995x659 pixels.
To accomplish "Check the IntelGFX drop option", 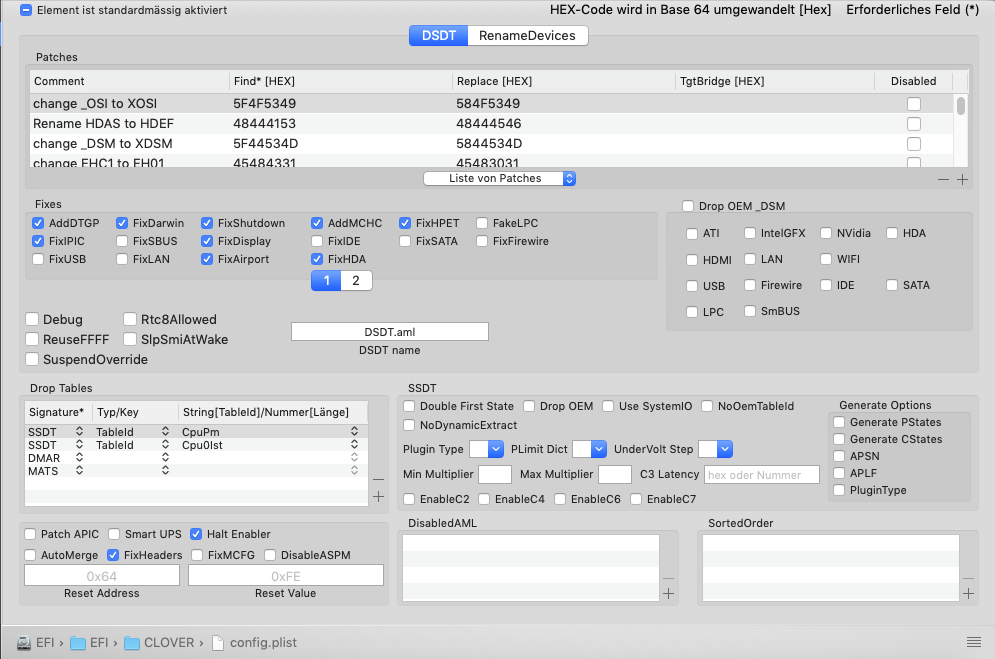I will coord(750,233).
